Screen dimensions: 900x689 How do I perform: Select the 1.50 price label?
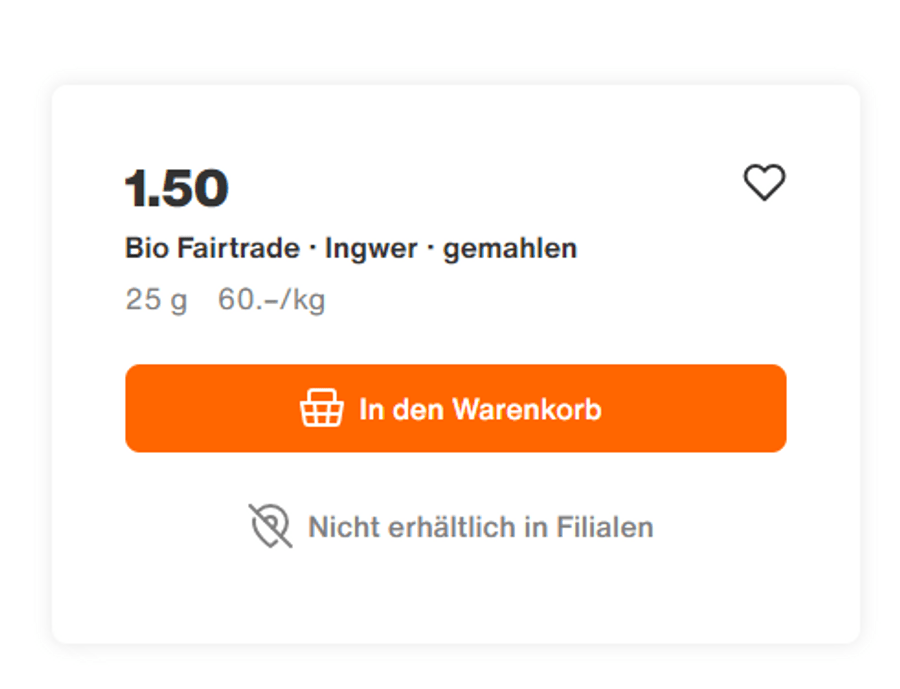coord(177,188)
